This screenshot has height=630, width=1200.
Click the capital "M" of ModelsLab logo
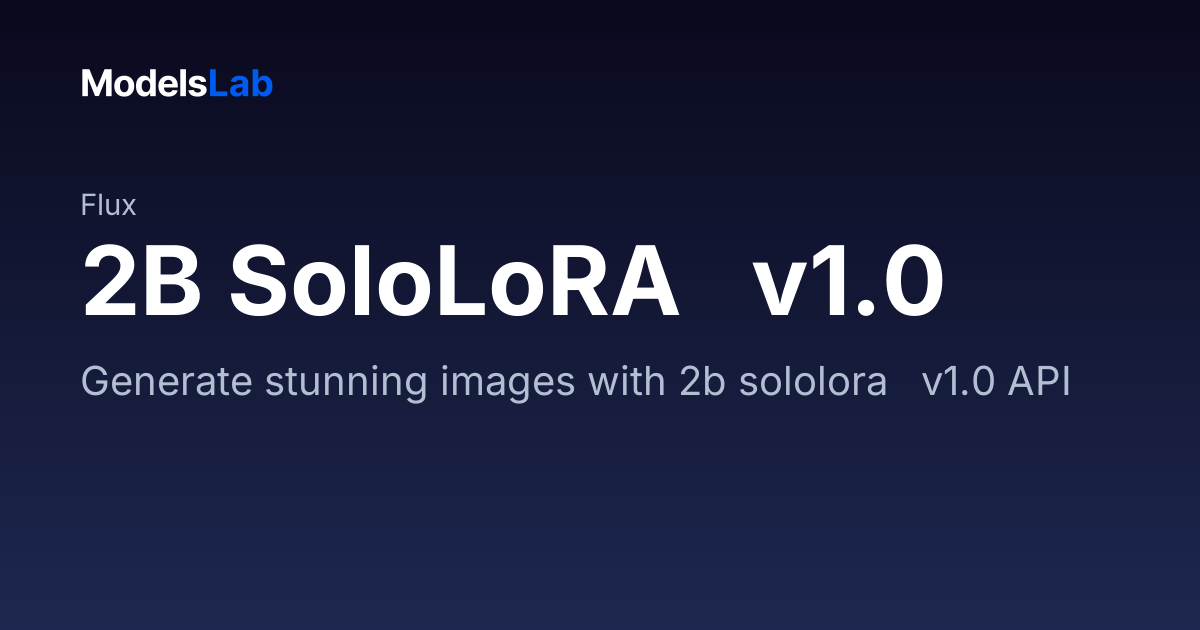coord(95,84)
